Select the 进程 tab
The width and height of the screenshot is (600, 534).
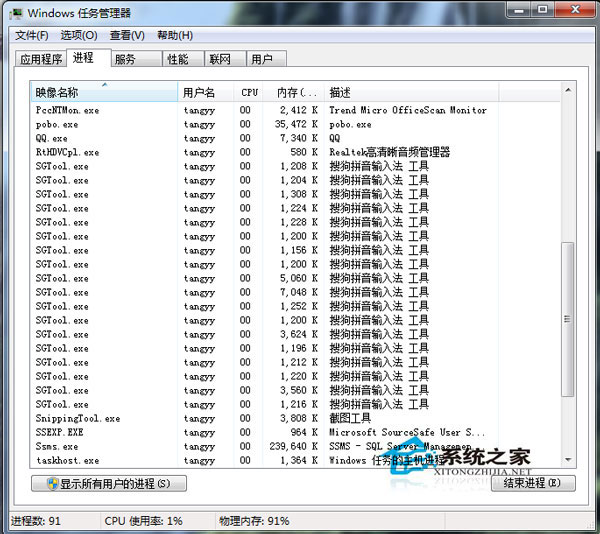[89, 58]
